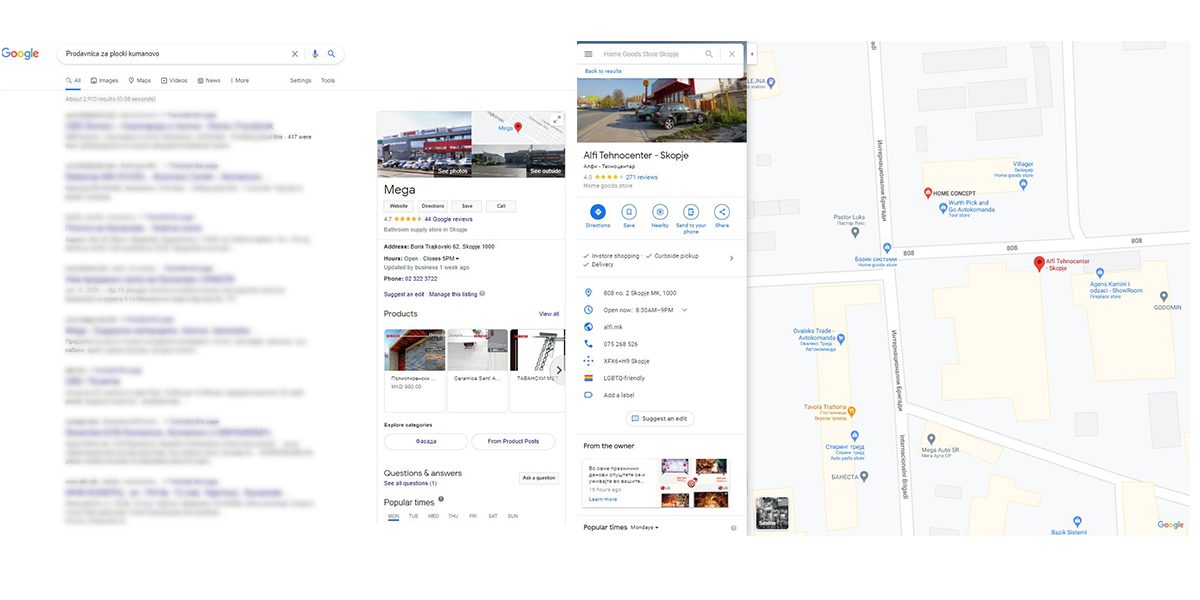The image size is (1200, 600).
Task: Toggle the In-store shopping attribute checkmark
Action: pyautogui.click(x=585, y=255)
